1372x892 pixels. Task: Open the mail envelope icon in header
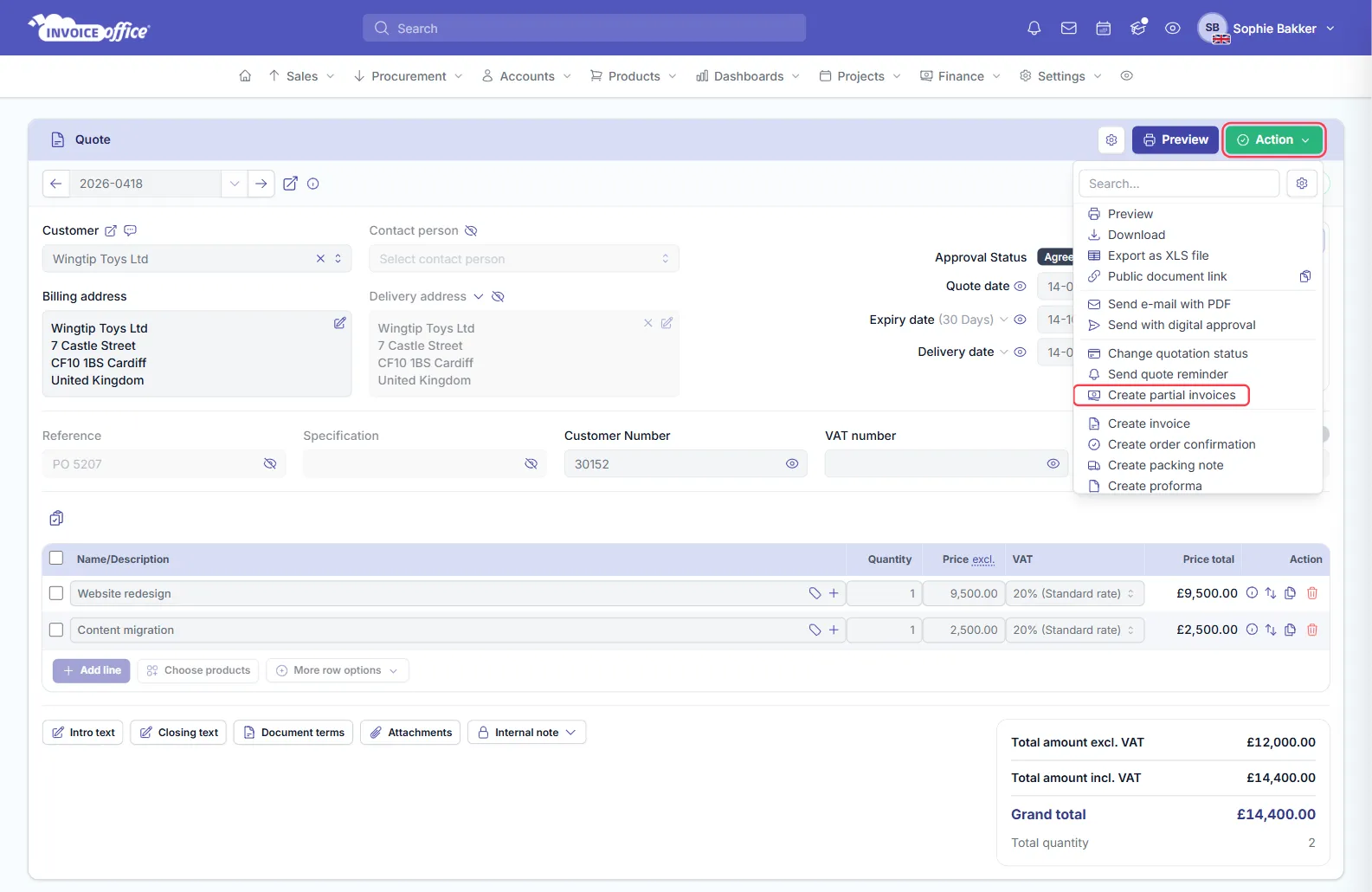[x=1069, y=29]
